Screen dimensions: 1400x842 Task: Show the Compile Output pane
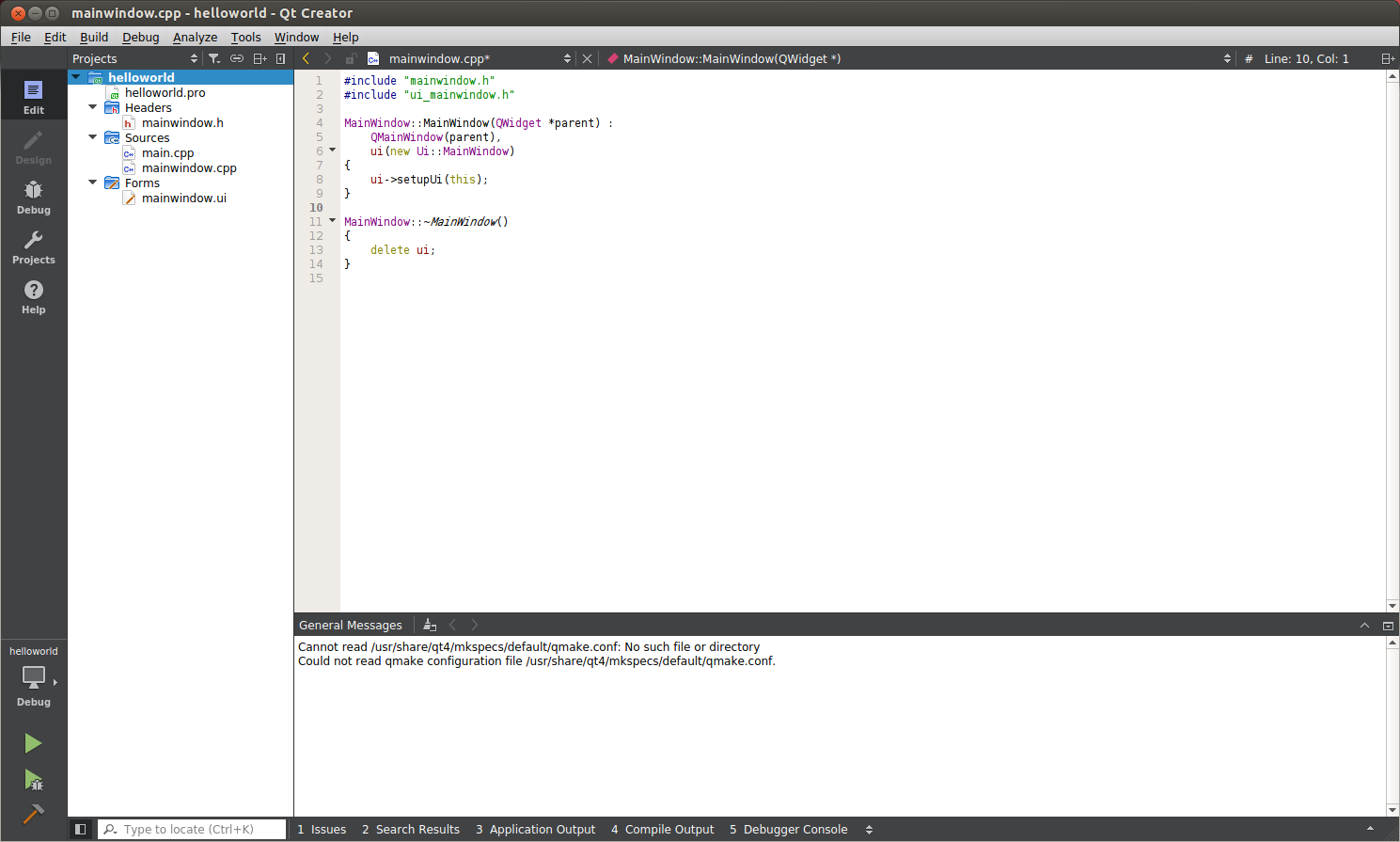pos(663,829)
